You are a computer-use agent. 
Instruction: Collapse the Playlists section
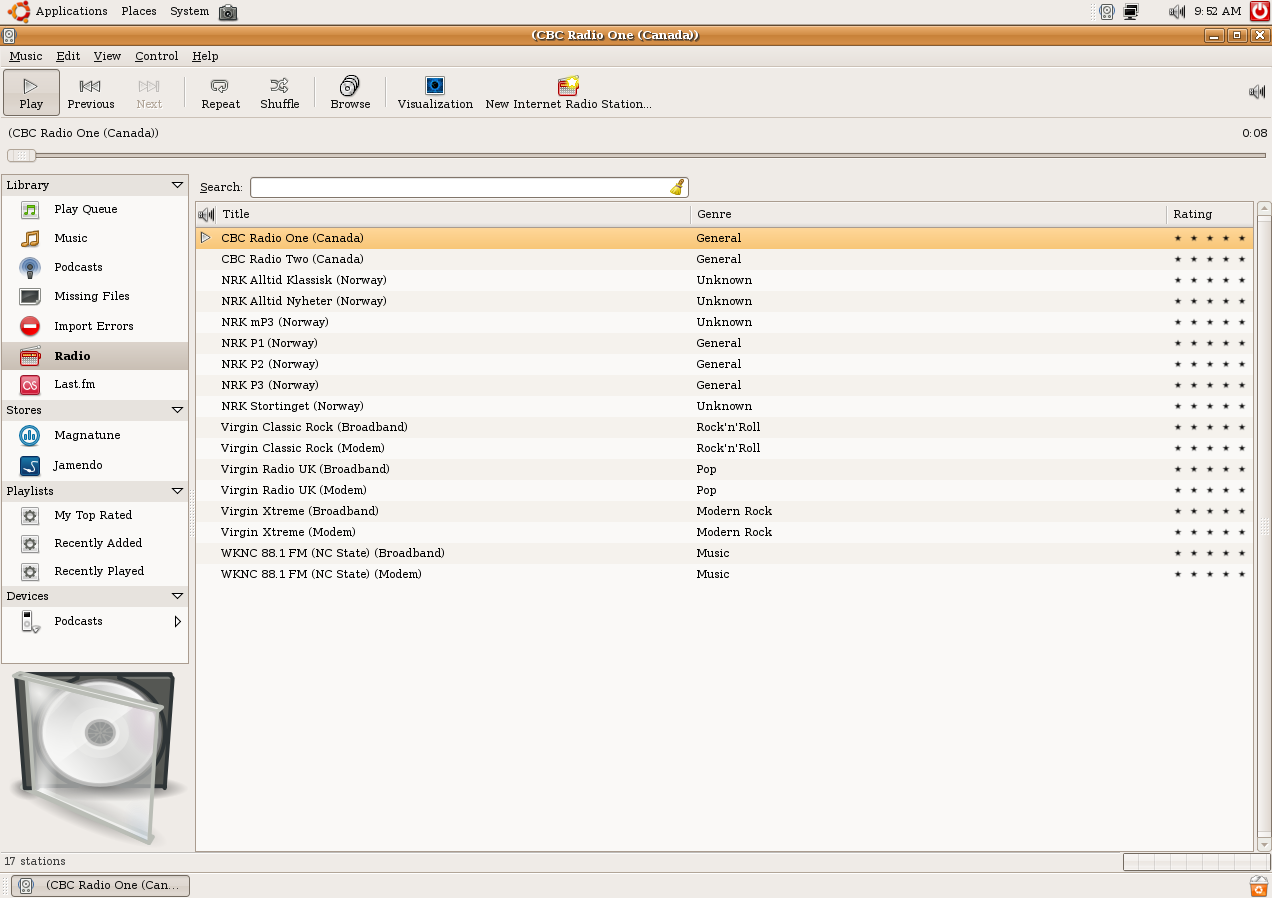(x=177, y=491)
